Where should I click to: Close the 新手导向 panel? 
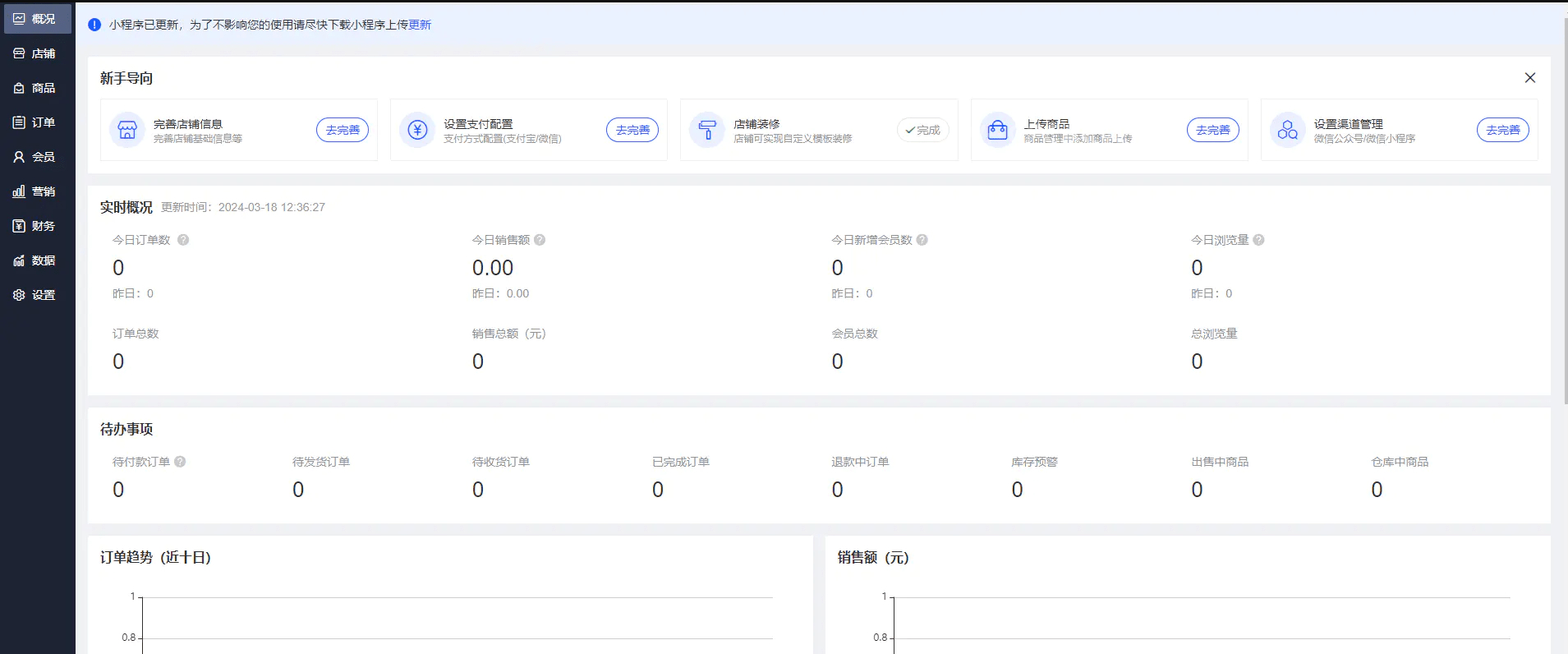click(1529, 78)
